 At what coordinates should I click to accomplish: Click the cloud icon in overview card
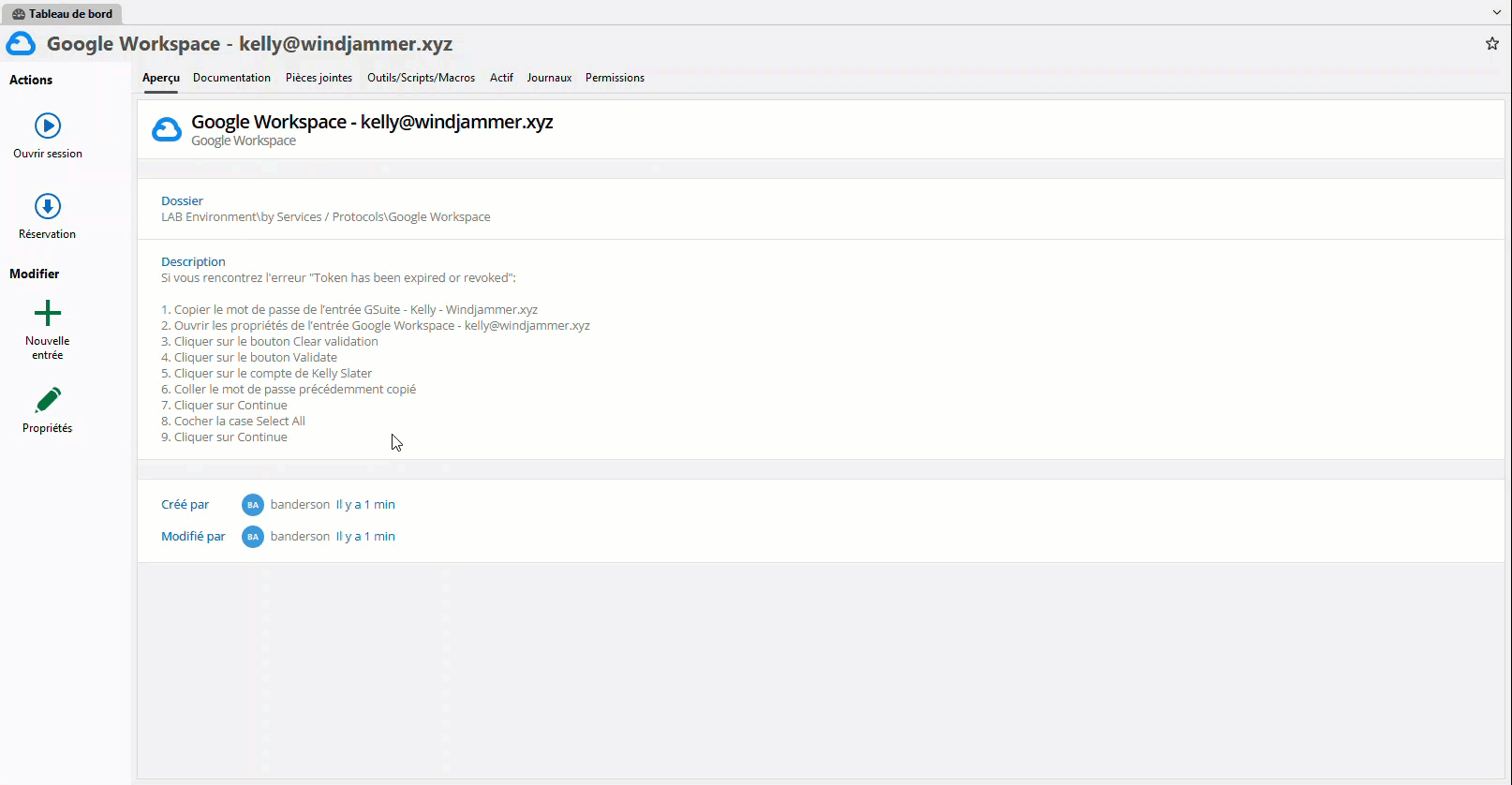167,130
